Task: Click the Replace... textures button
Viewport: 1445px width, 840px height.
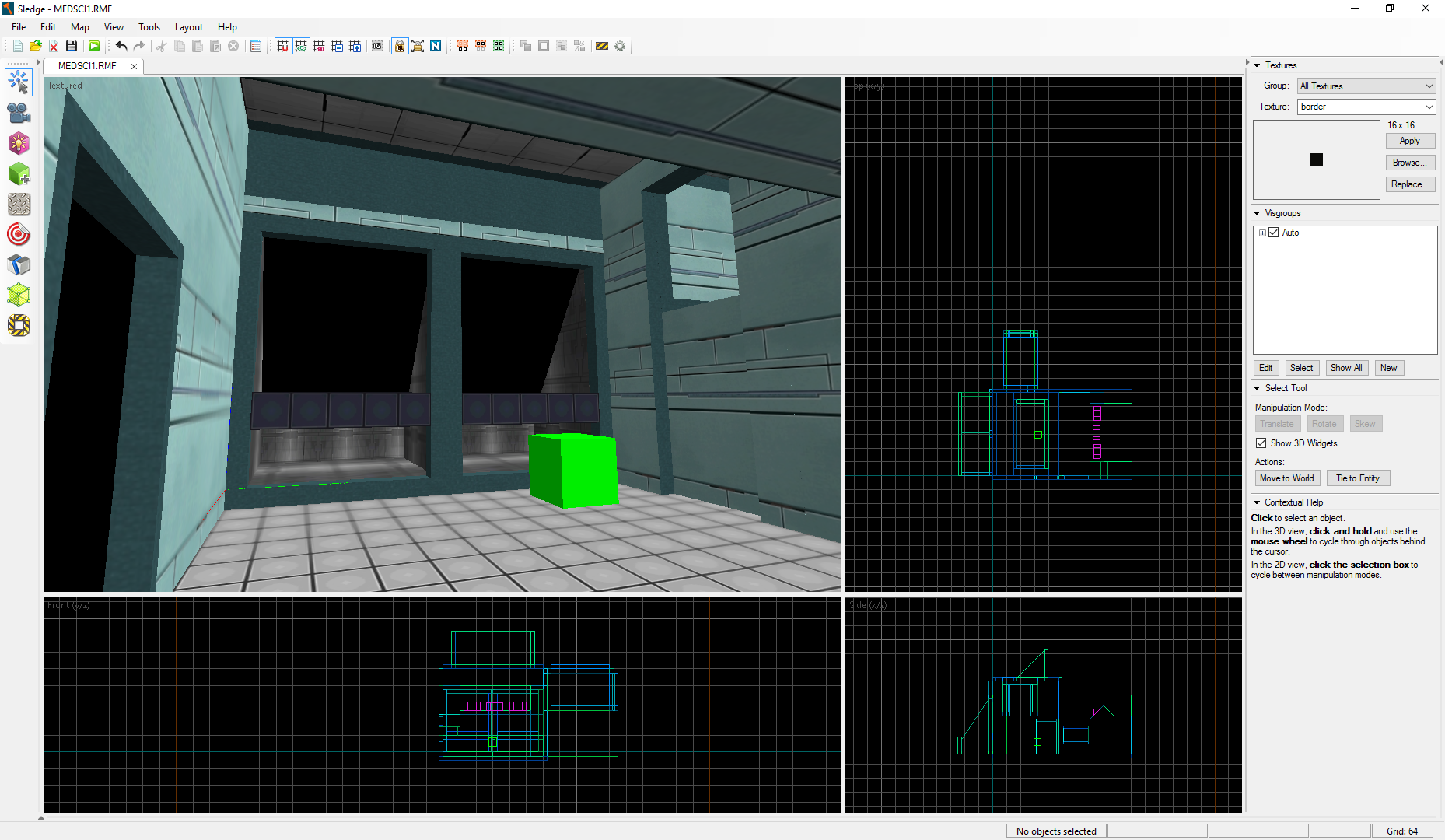Action: click(1410, 184)
